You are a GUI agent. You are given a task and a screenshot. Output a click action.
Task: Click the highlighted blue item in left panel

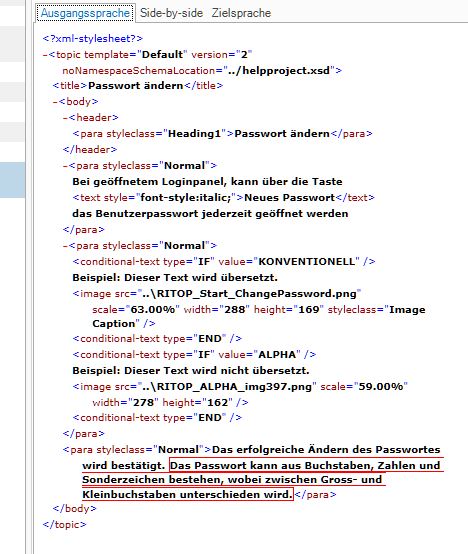coord(12,180)
